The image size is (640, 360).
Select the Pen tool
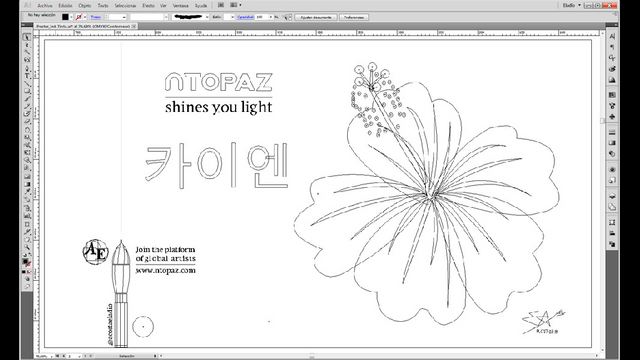27,68
